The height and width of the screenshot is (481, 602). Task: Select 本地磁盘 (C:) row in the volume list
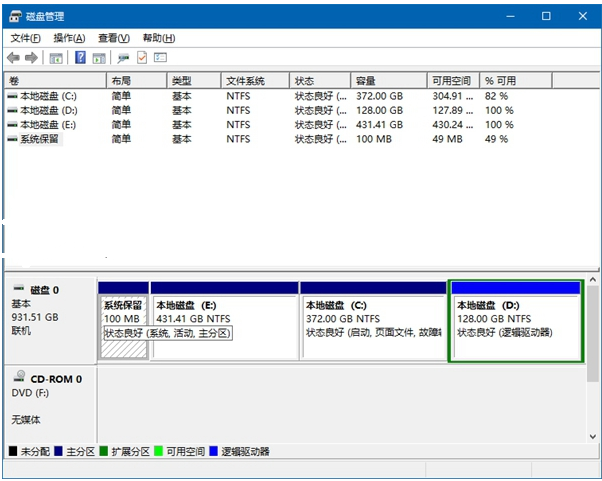(x=48, y=96)
